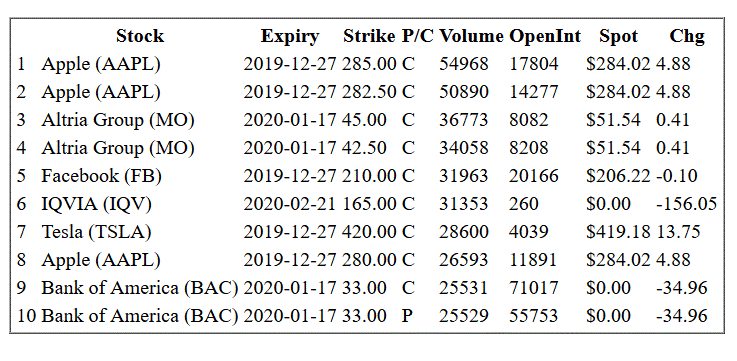
Task: Click the P/C column header
Action: (417, 36)
